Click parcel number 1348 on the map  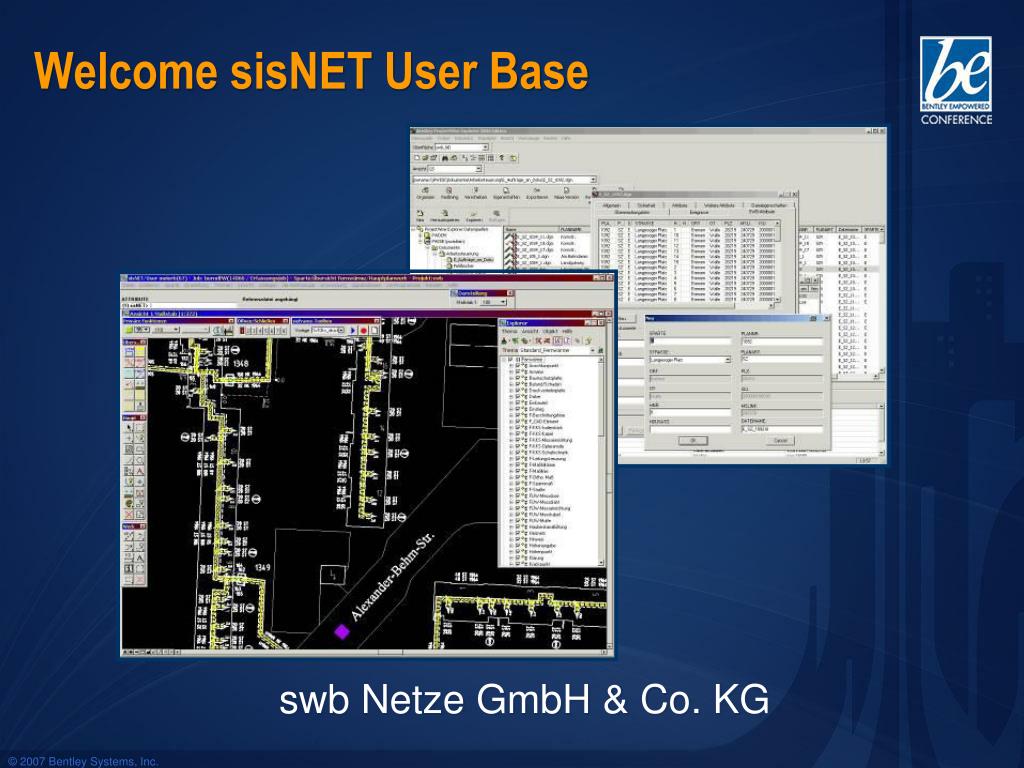pos(241,363)
